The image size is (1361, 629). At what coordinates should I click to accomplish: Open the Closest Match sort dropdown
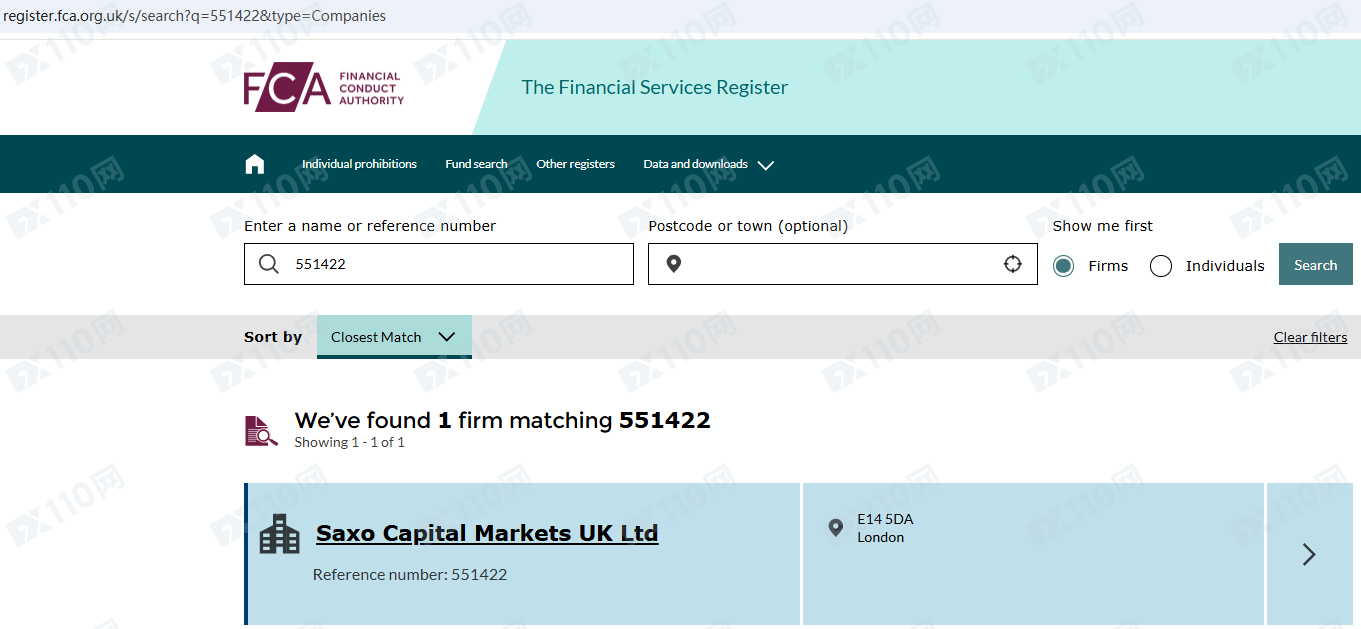pos(393,337)
